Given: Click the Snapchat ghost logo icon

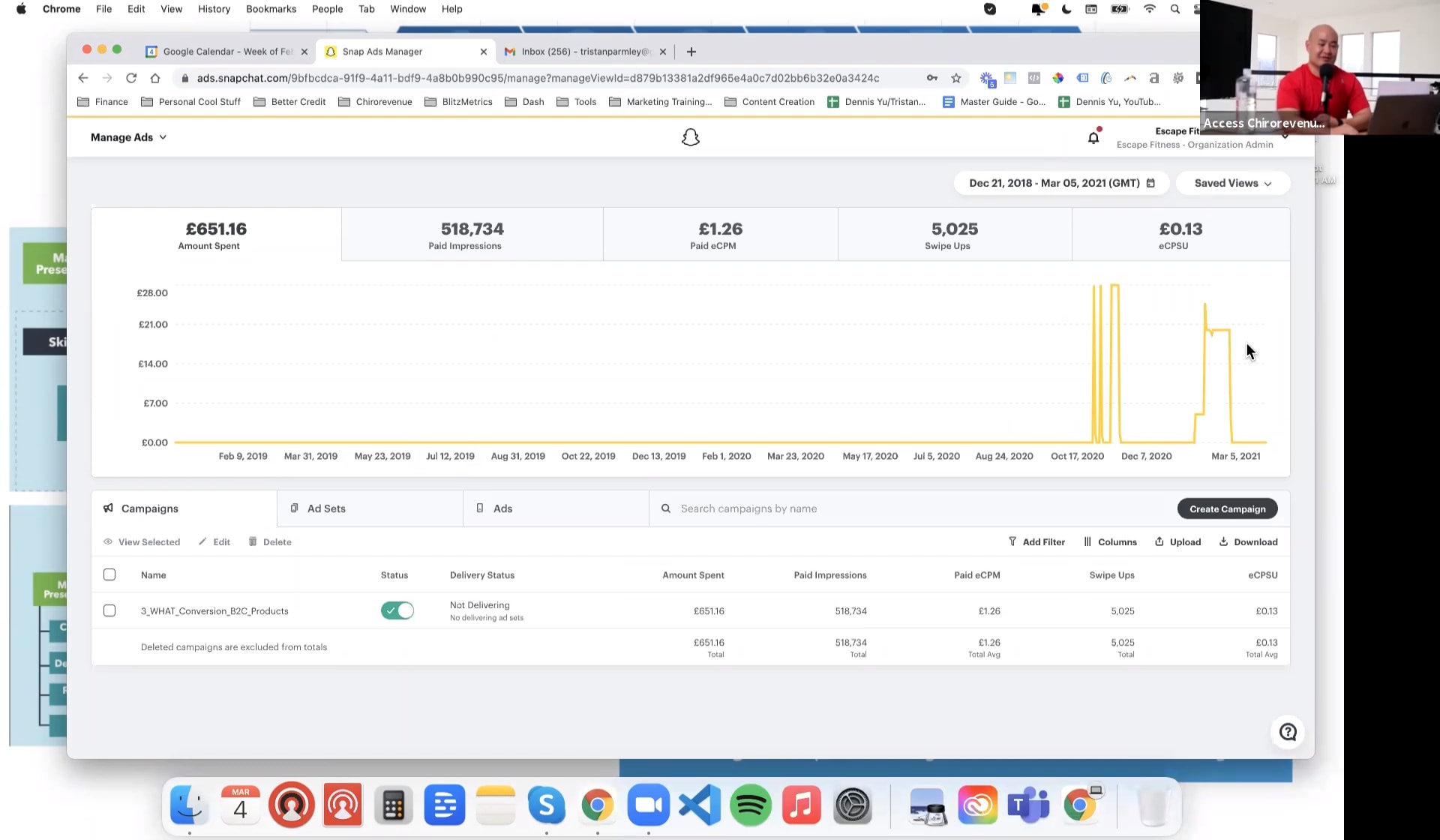Looking at the screenshot, I should tap(690, 137).
